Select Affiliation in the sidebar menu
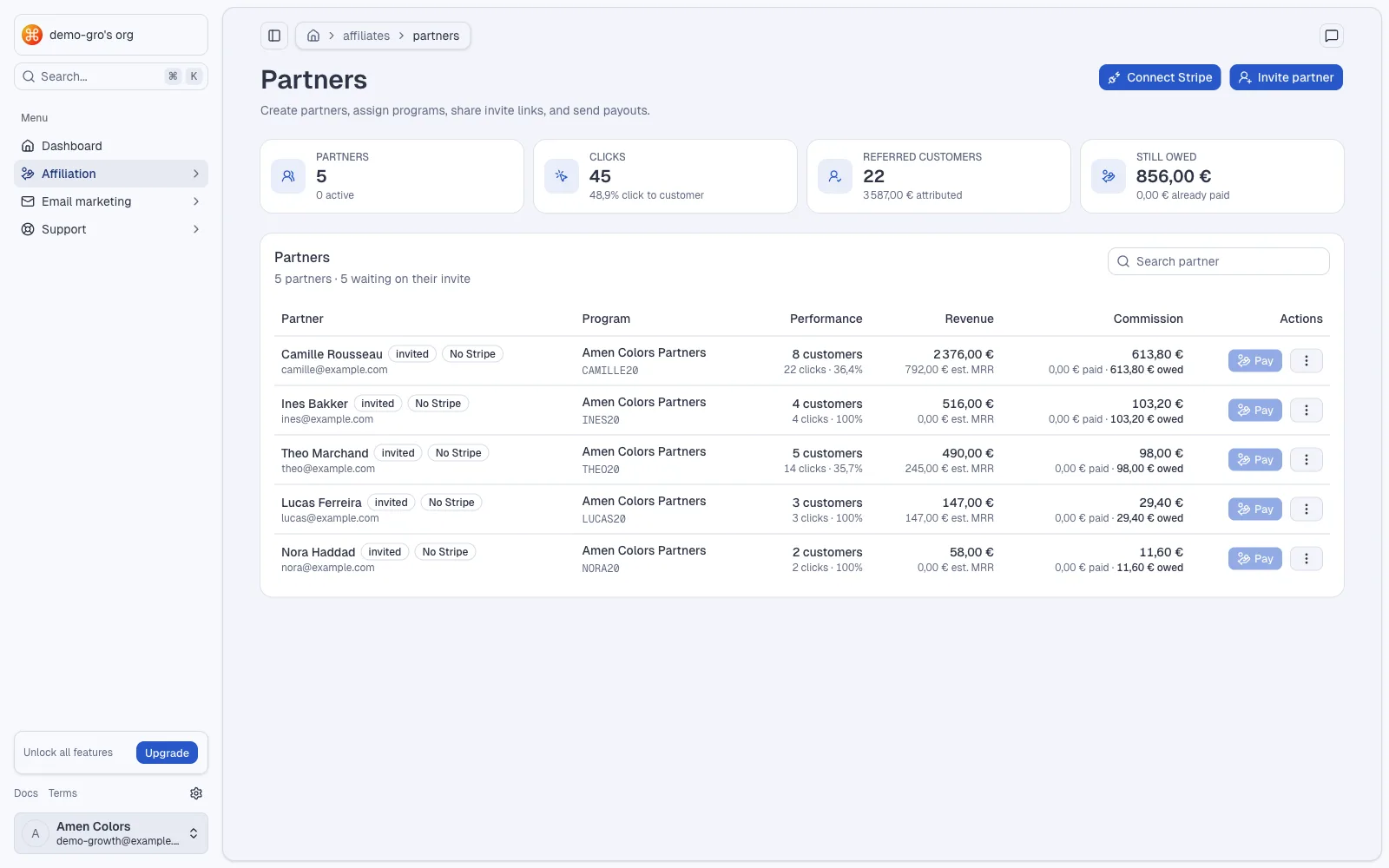 (x=111, y=174)
